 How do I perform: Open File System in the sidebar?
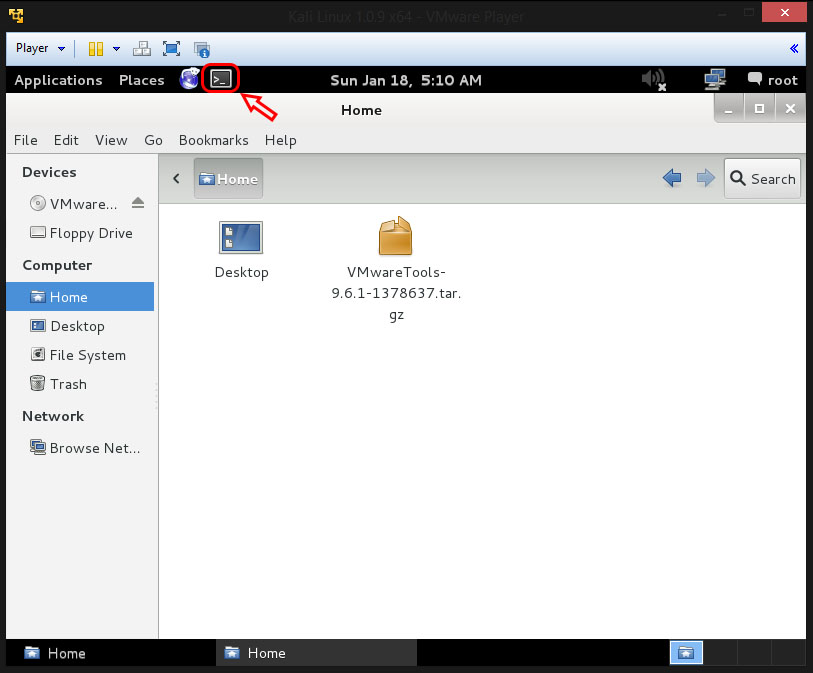click(x=78, y=355)
